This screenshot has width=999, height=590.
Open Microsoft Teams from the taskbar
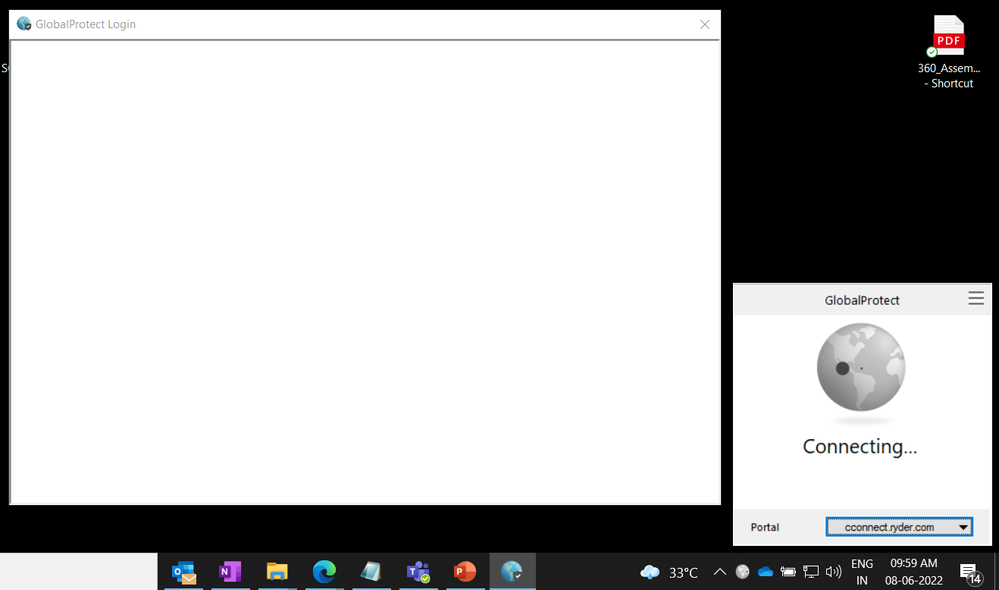tap(418, 572)
